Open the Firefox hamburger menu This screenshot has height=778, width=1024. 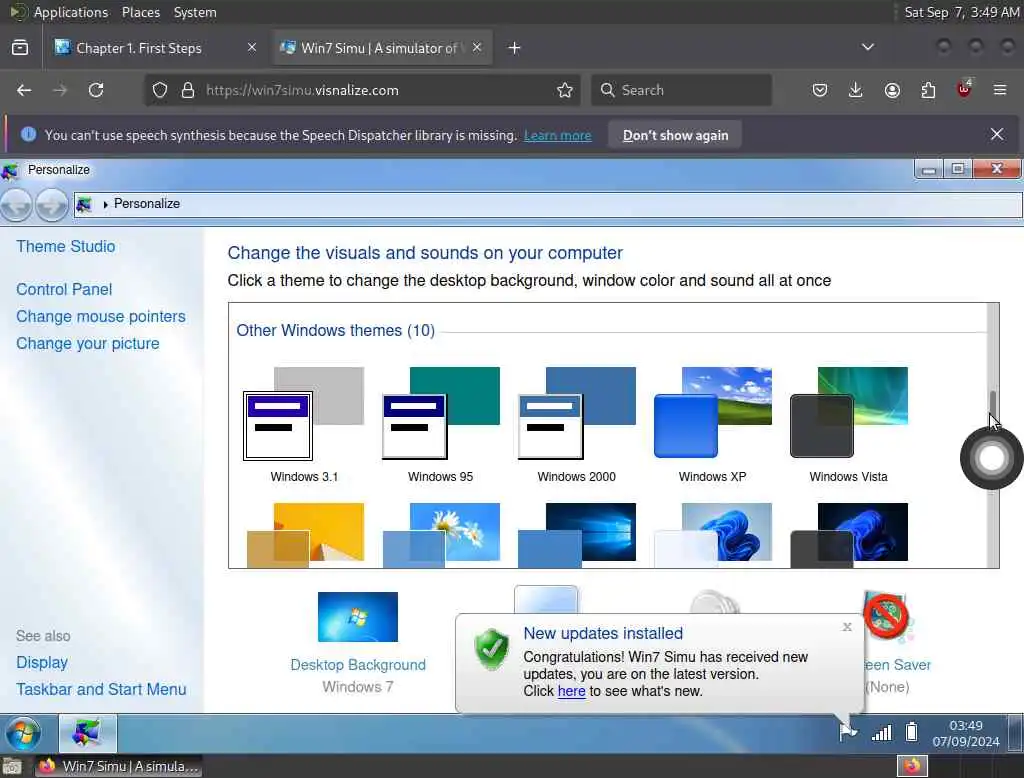tap(1000, 90)
